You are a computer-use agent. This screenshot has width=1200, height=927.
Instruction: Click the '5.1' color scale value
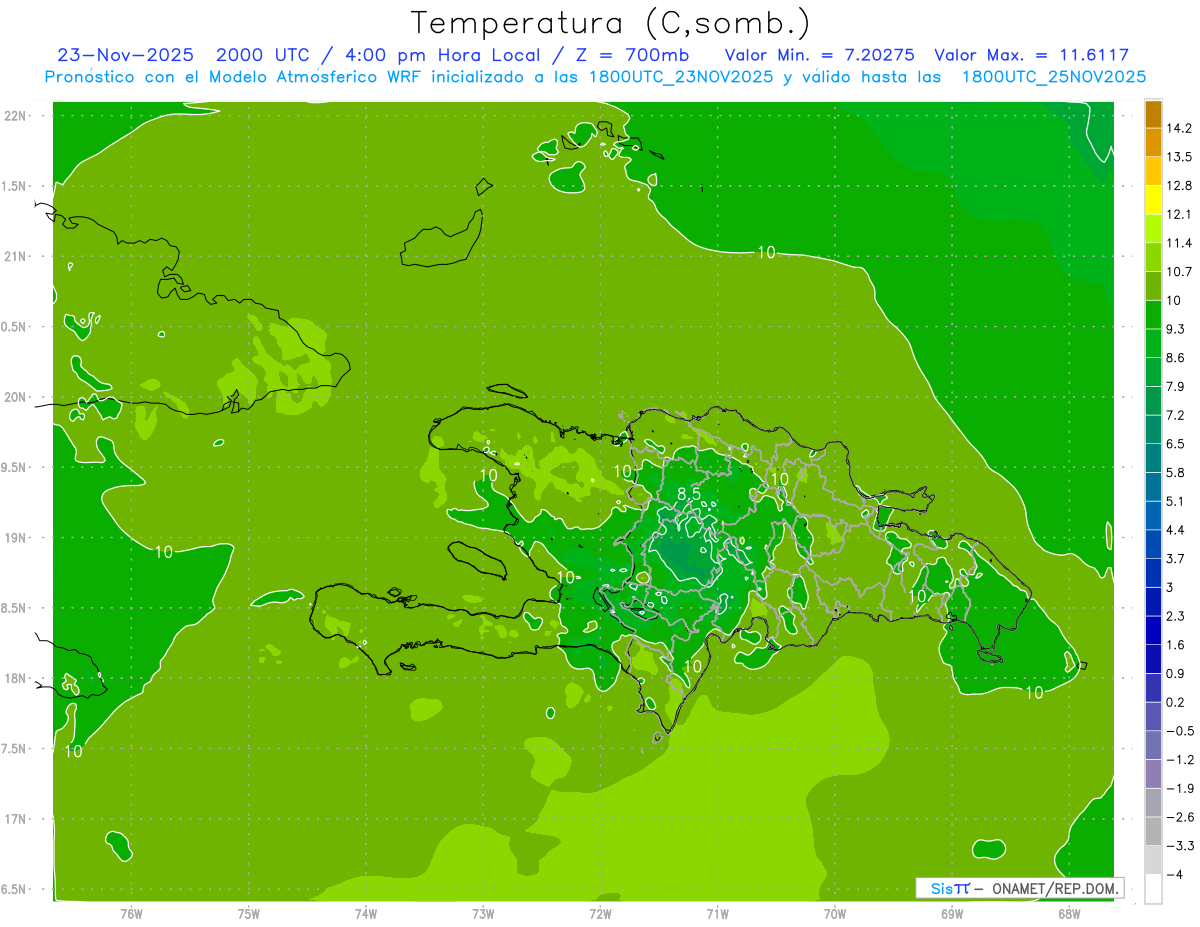tap(1176, 501)
